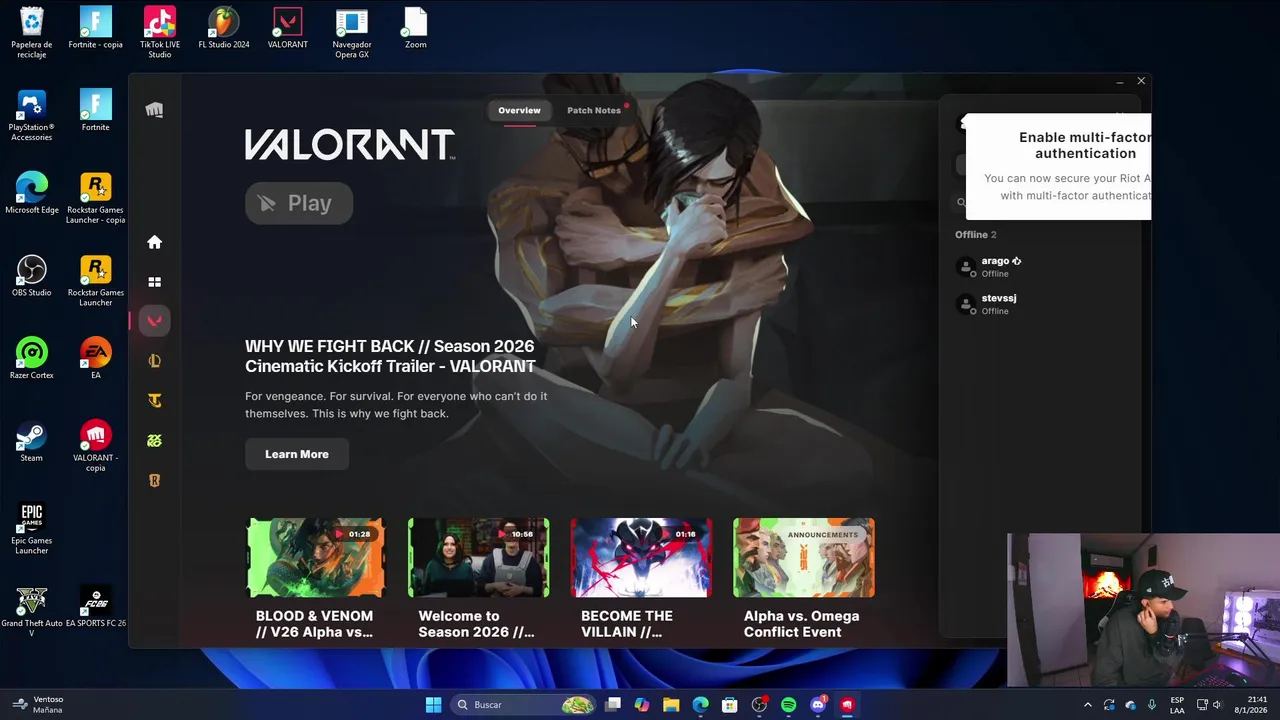This screenshot has width=1280, height=720.
Task: Open Grand Theft Auto V desktop shortcut
Action: (x=32, y=611)
